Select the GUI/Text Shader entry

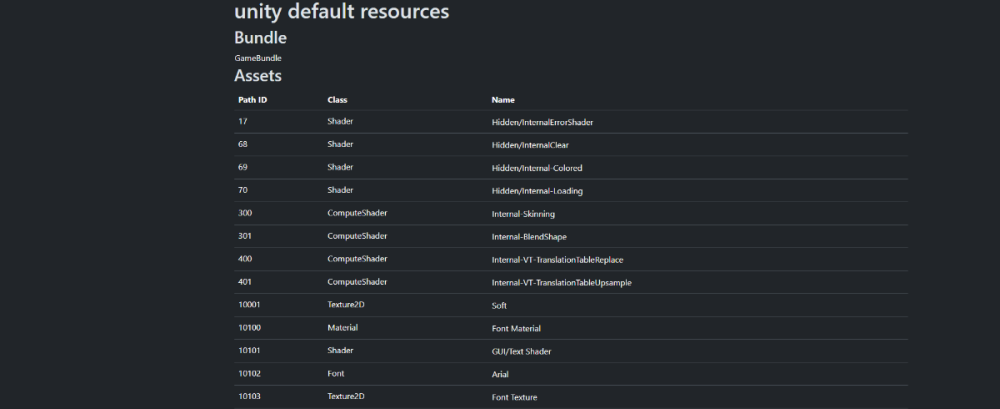click(x=521, y=351)
